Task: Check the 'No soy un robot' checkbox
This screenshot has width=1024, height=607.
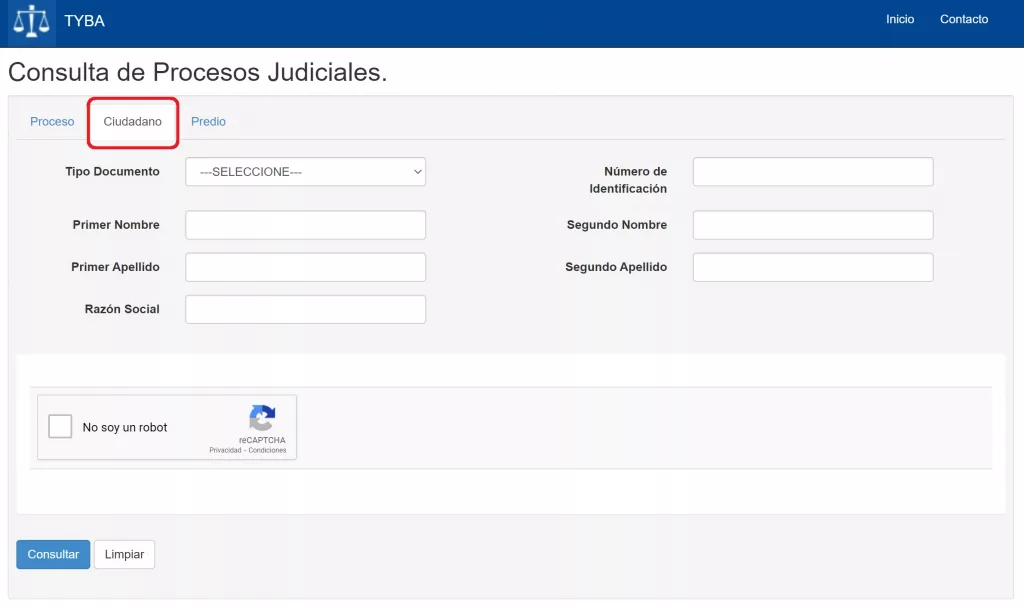Action: [61, 427]
